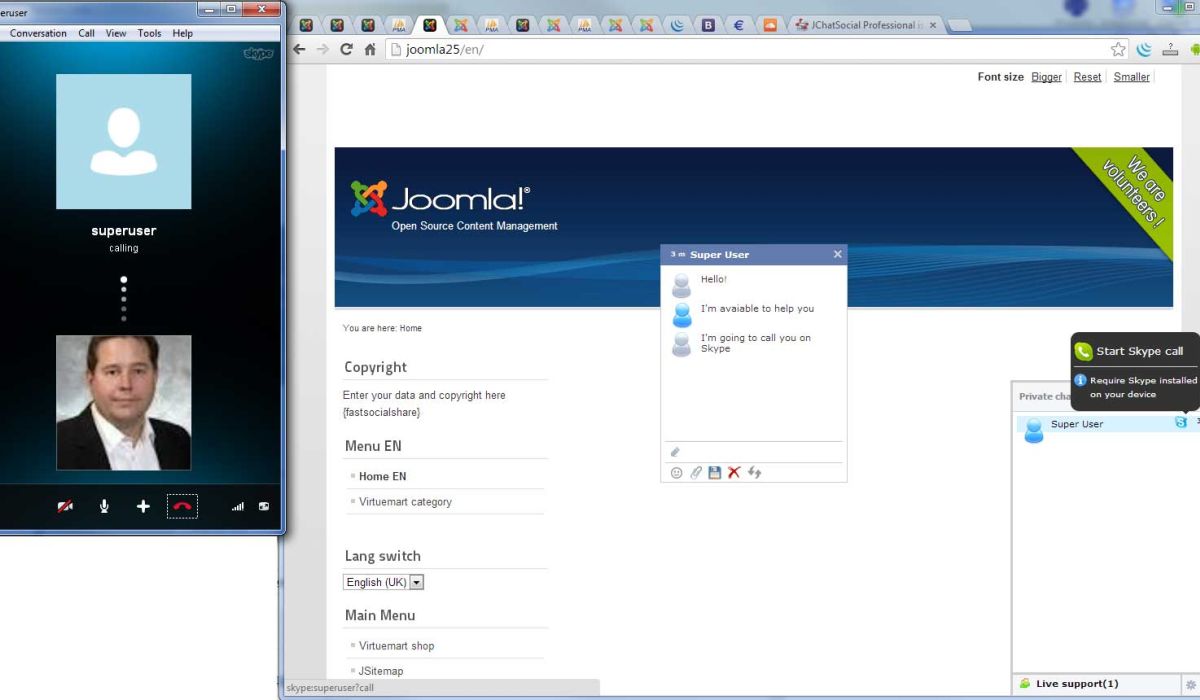Viewport: 1200px width, 700px height.
Task: Click the green phone icon in tooltip
Action: coord(1083,351)
